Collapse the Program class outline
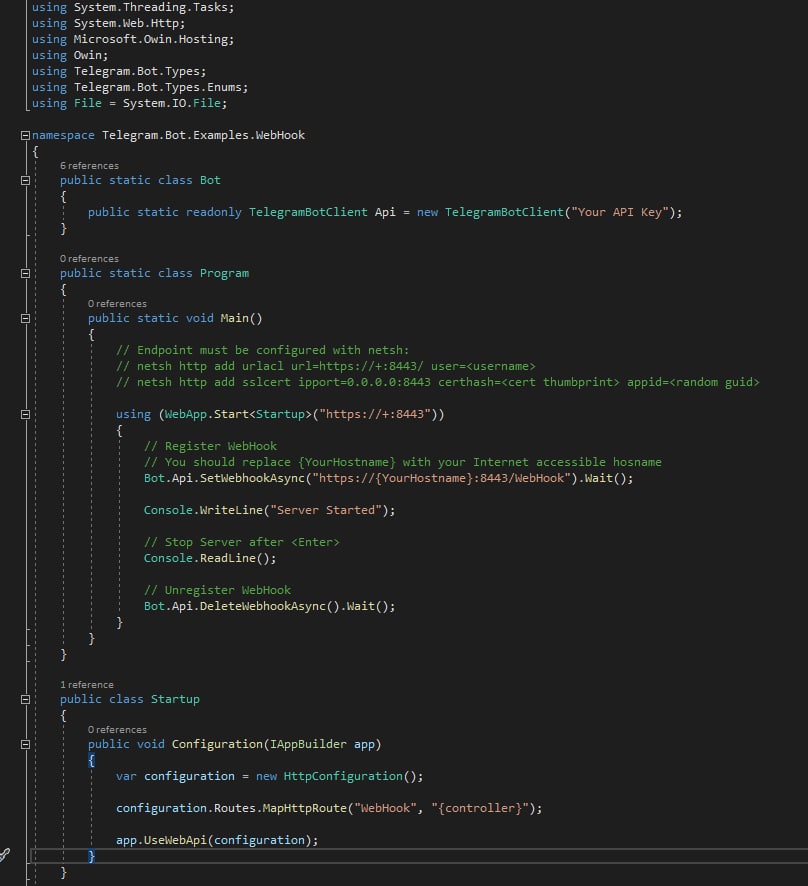 point(25,273)
